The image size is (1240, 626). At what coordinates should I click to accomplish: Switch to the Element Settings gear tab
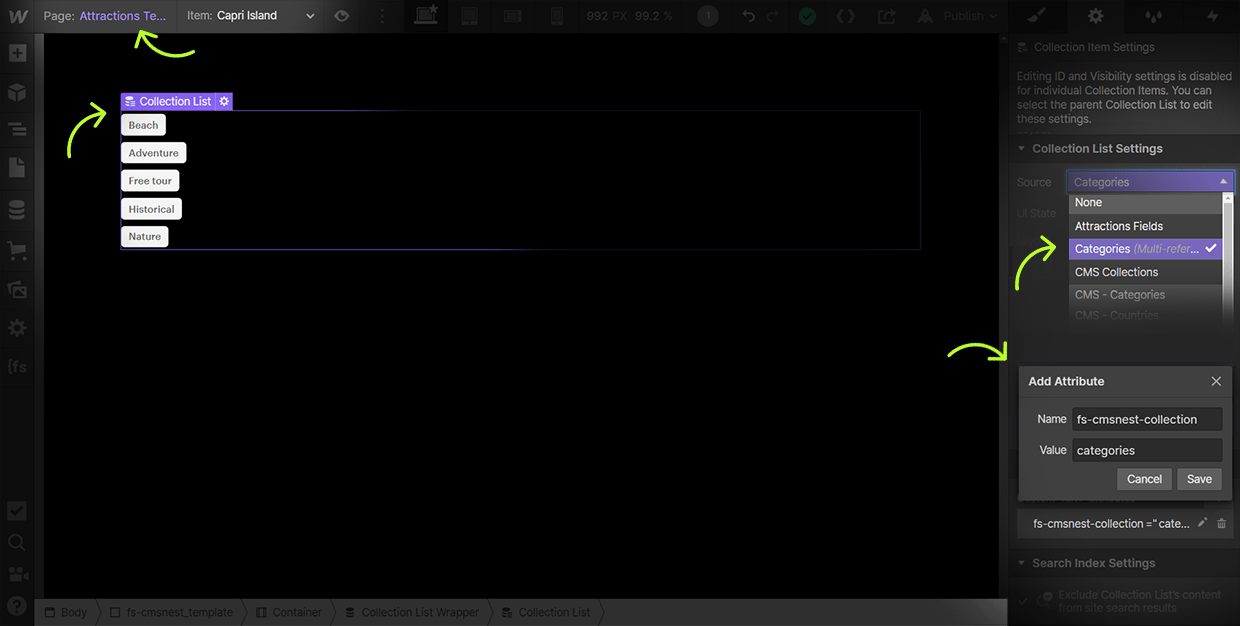(1096, 16)
